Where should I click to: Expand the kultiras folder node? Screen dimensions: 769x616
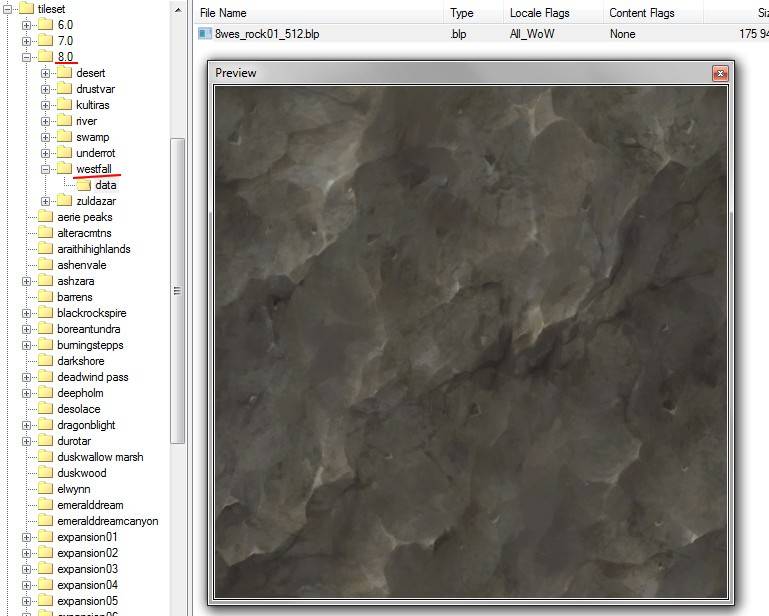point(46,105)
